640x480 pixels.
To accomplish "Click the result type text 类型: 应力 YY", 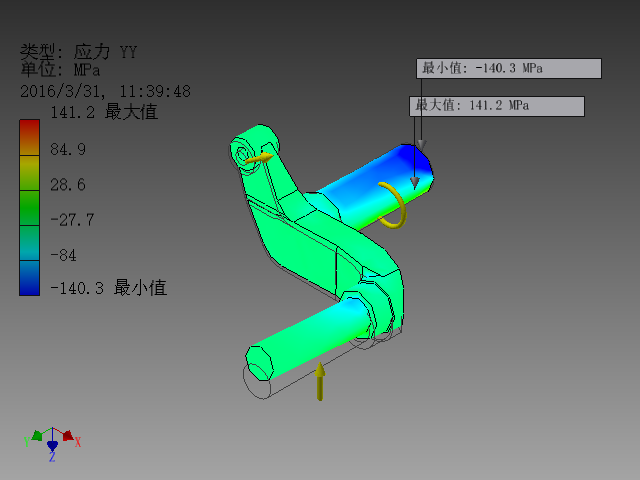I will pos(78,52).
